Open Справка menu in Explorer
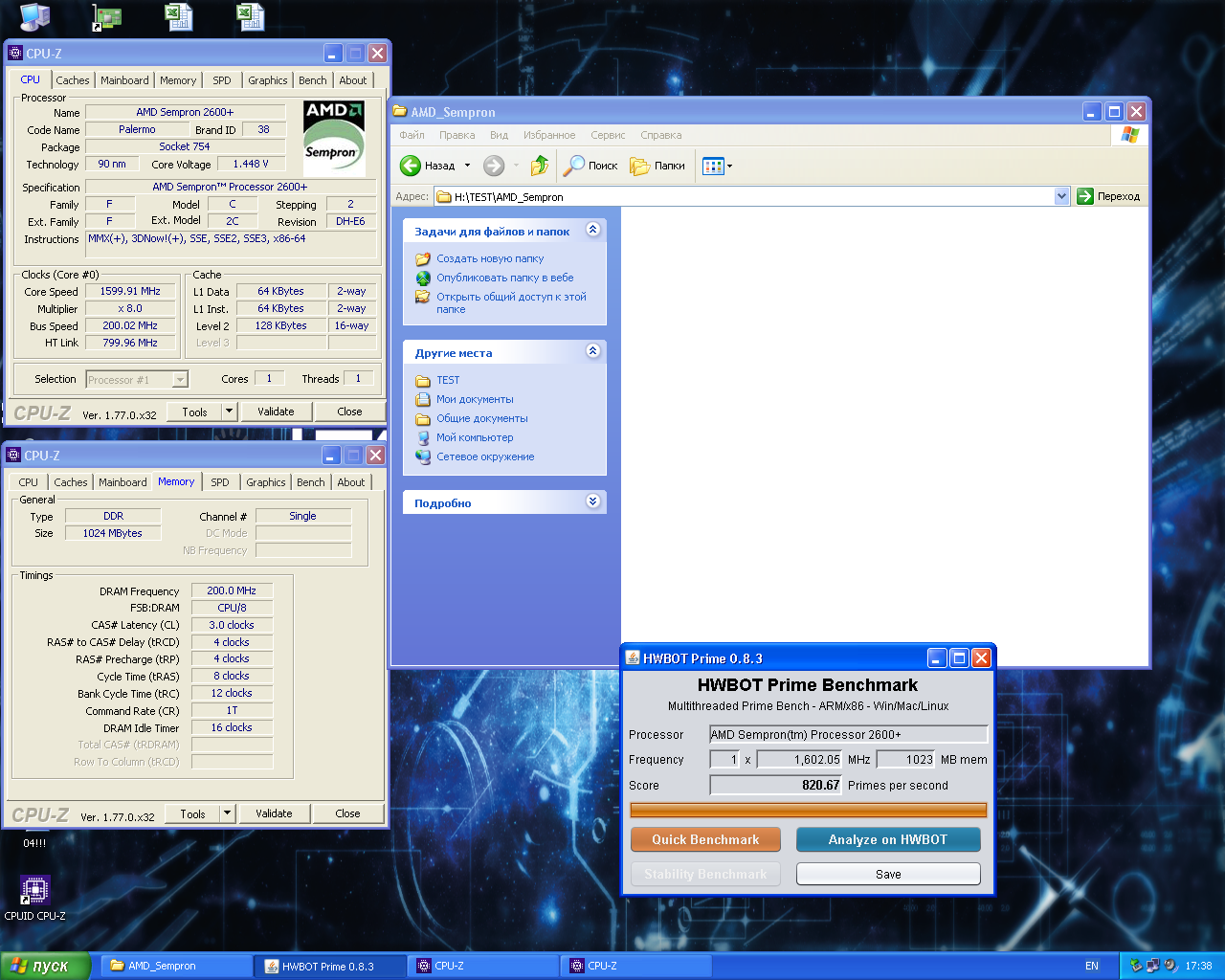The image size is (1225, 980). point(660,135)
